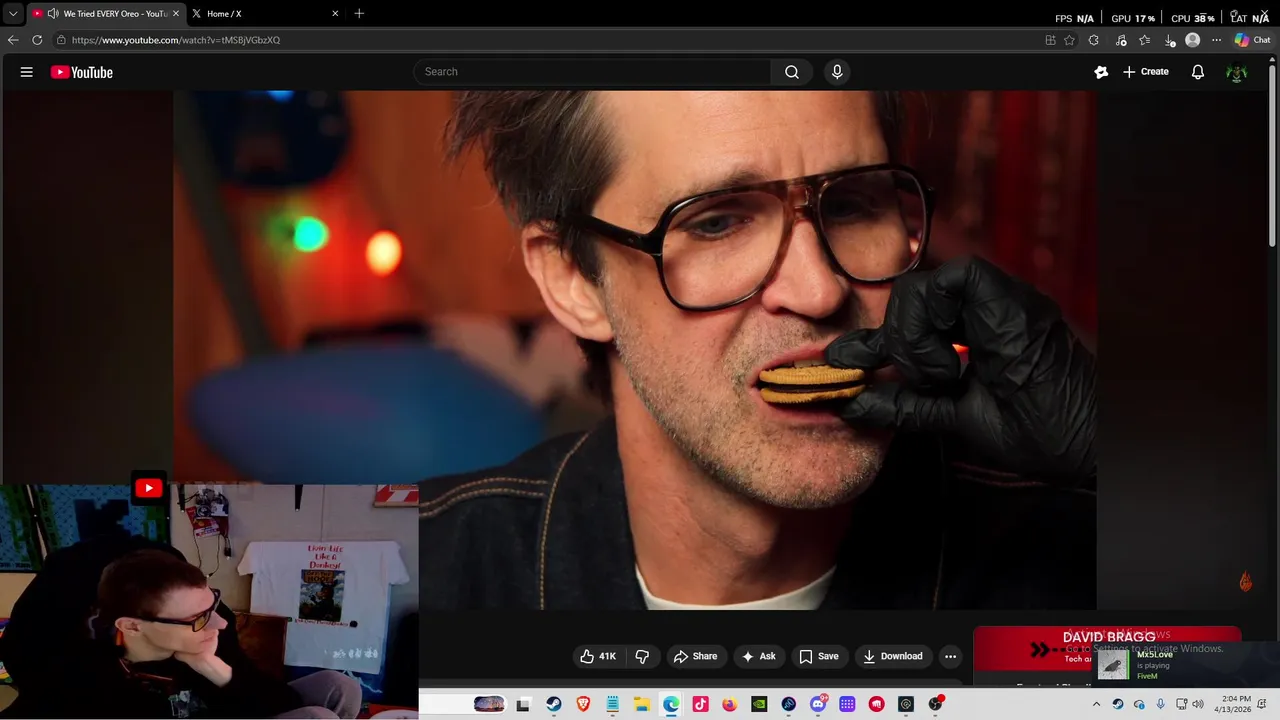Open File Explorer from the taskbar
This screenshot has height=720, width=1280.
[x=642, y=704]
